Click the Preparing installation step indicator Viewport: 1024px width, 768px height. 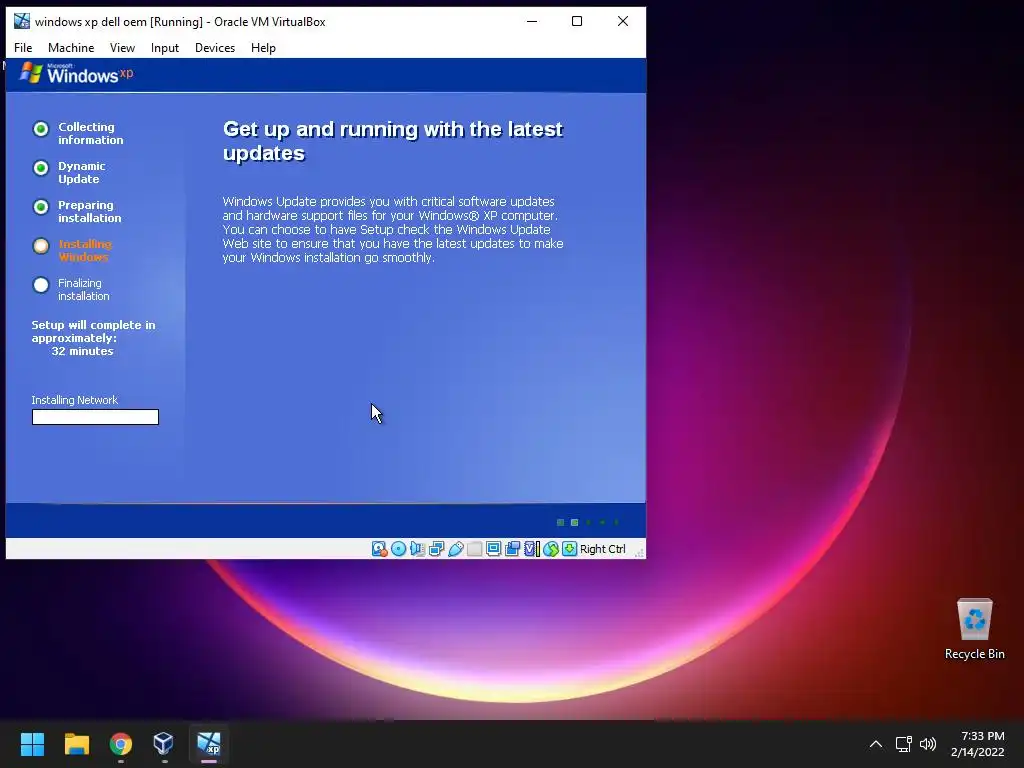tap(40, 207)
